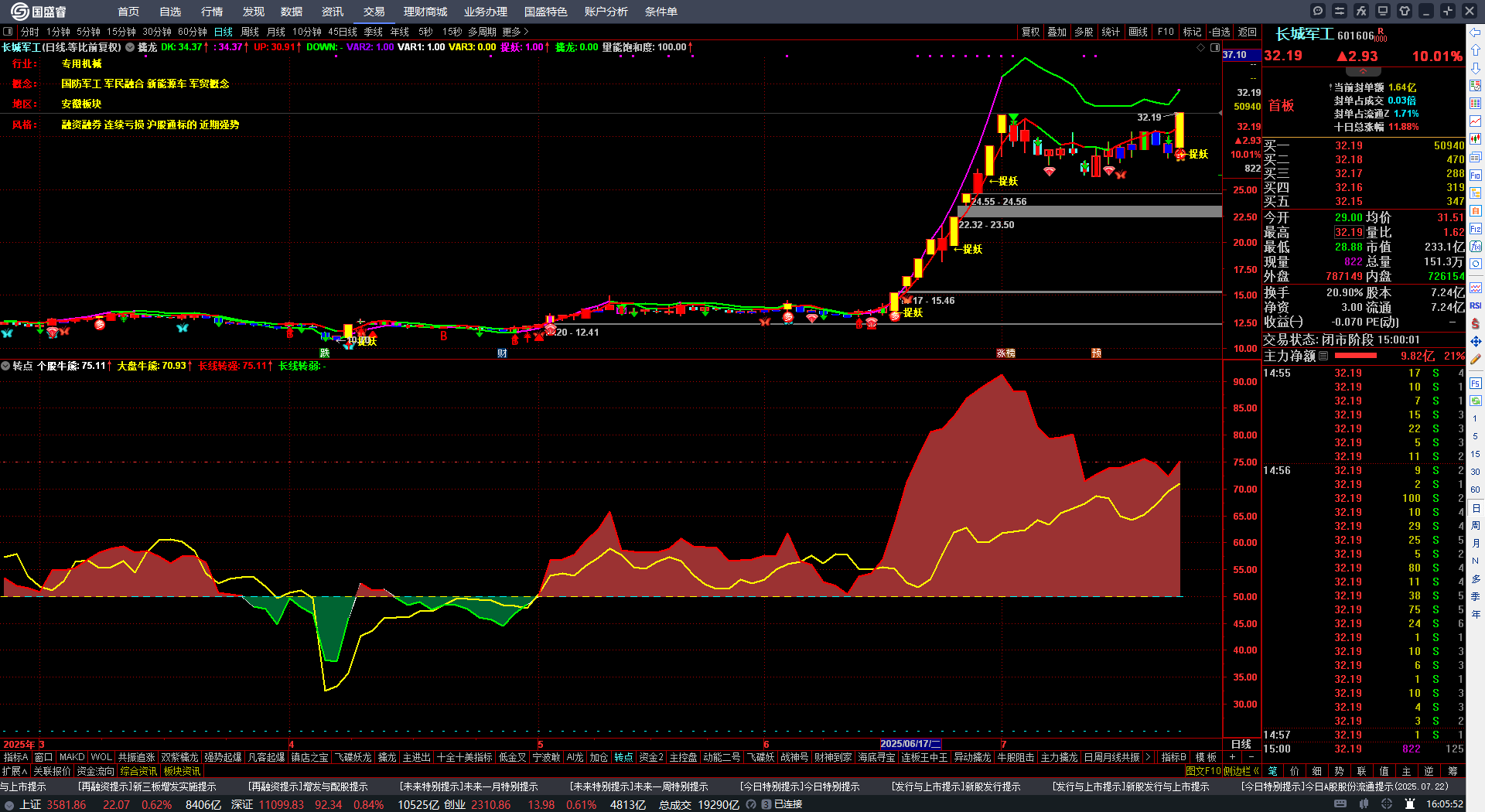Zoom in chart with plus button
Image resolution: width=1485 pixels, height=812 pixels.
(1232, 757)
